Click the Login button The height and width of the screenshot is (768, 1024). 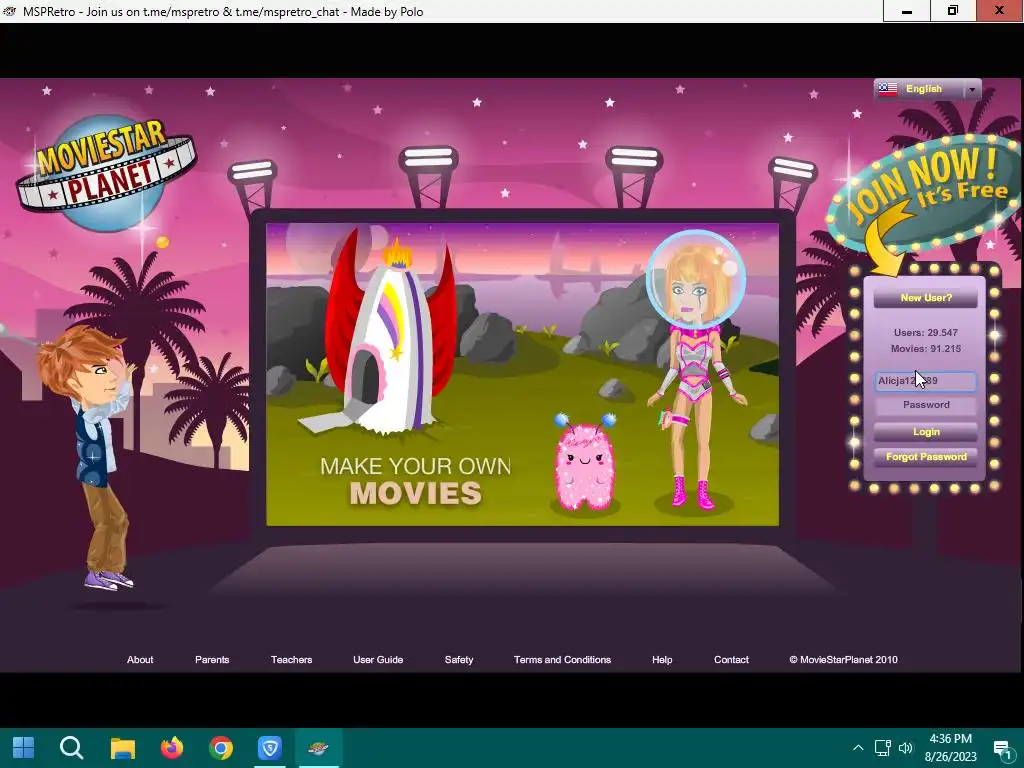[x=925, y=432]
